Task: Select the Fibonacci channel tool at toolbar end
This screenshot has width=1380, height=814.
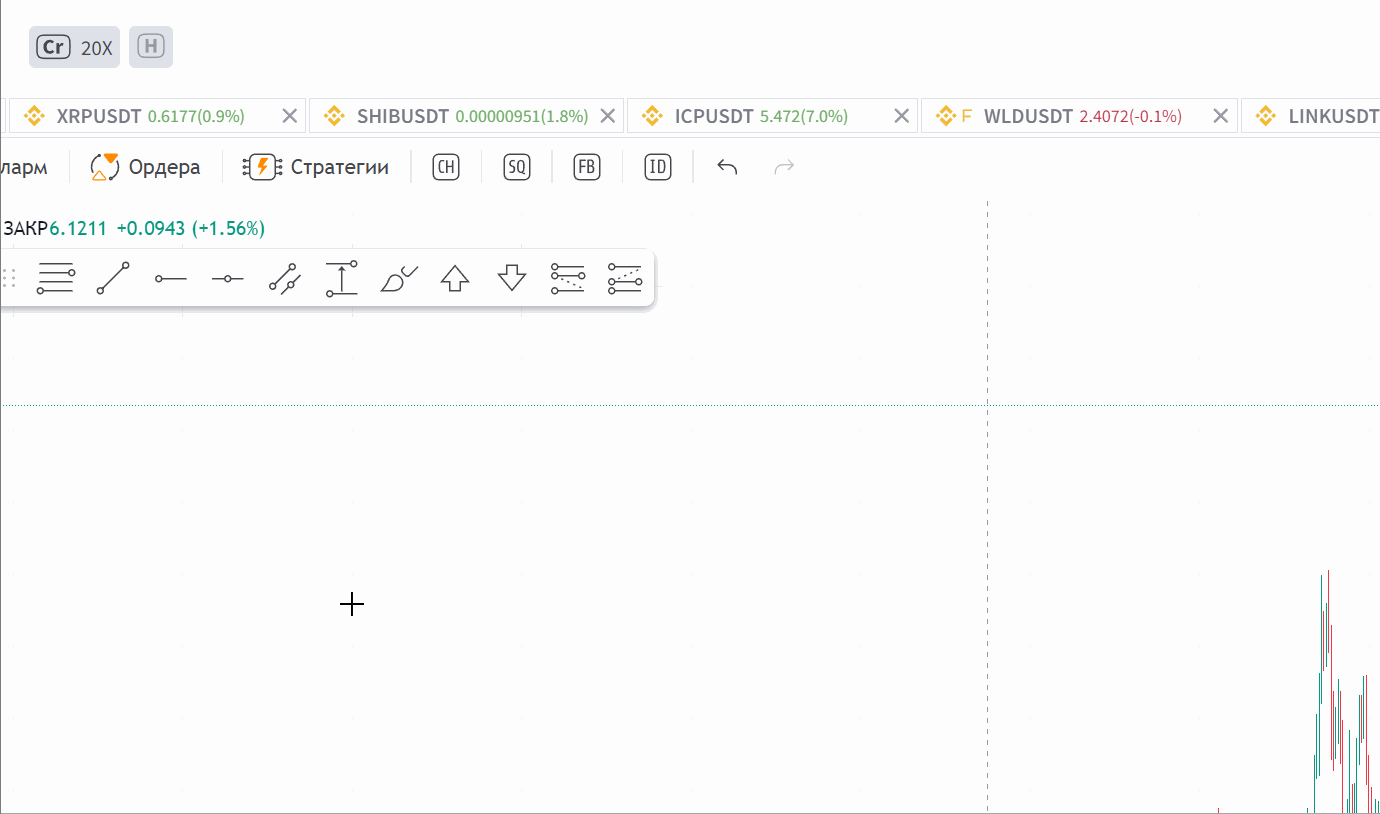Action: [x=625, y=278]
